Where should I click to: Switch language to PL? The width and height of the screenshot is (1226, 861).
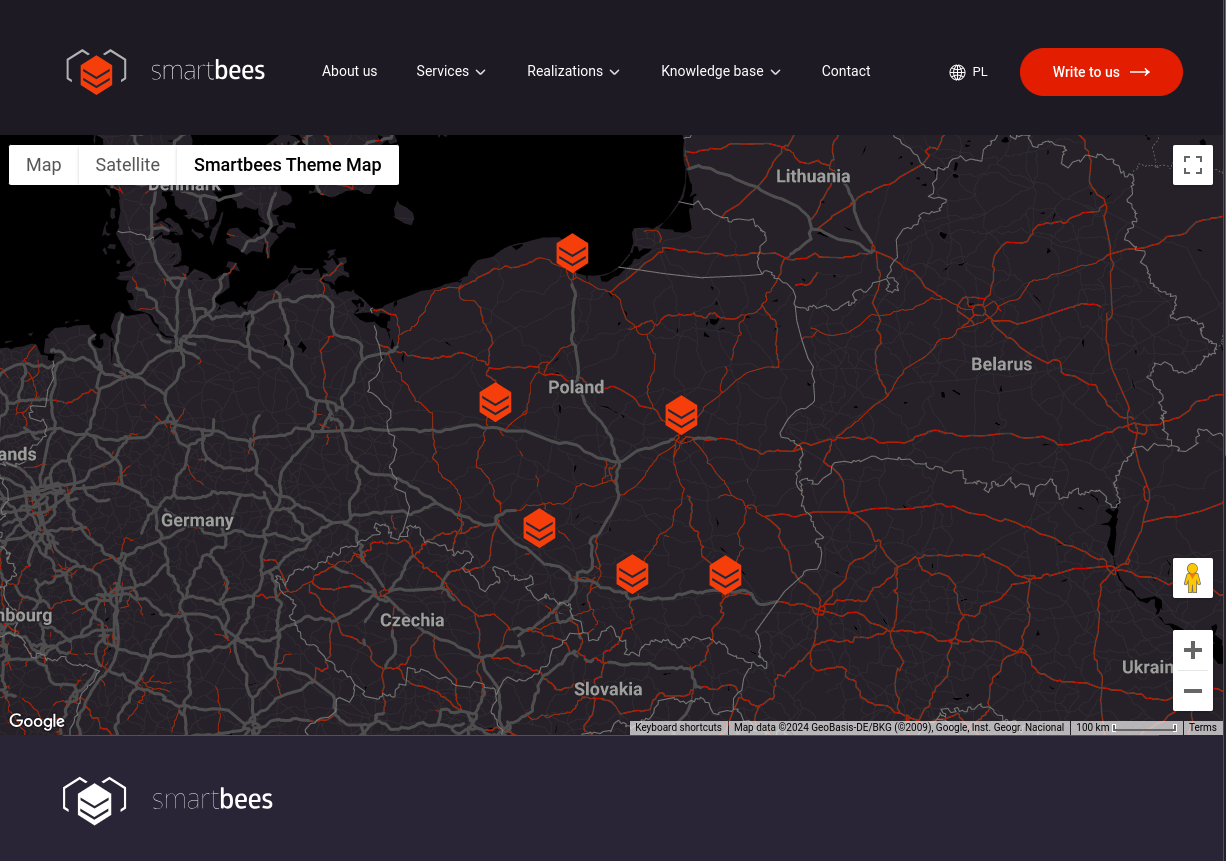click(980, 72)
